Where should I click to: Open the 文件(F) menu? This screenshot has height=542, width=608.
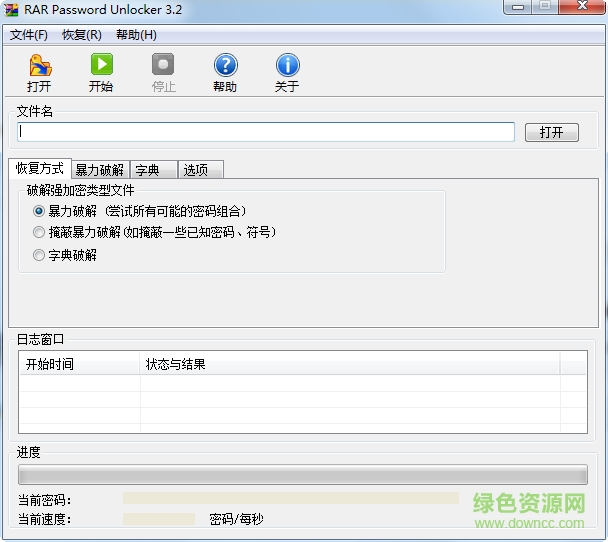(29, 35)
